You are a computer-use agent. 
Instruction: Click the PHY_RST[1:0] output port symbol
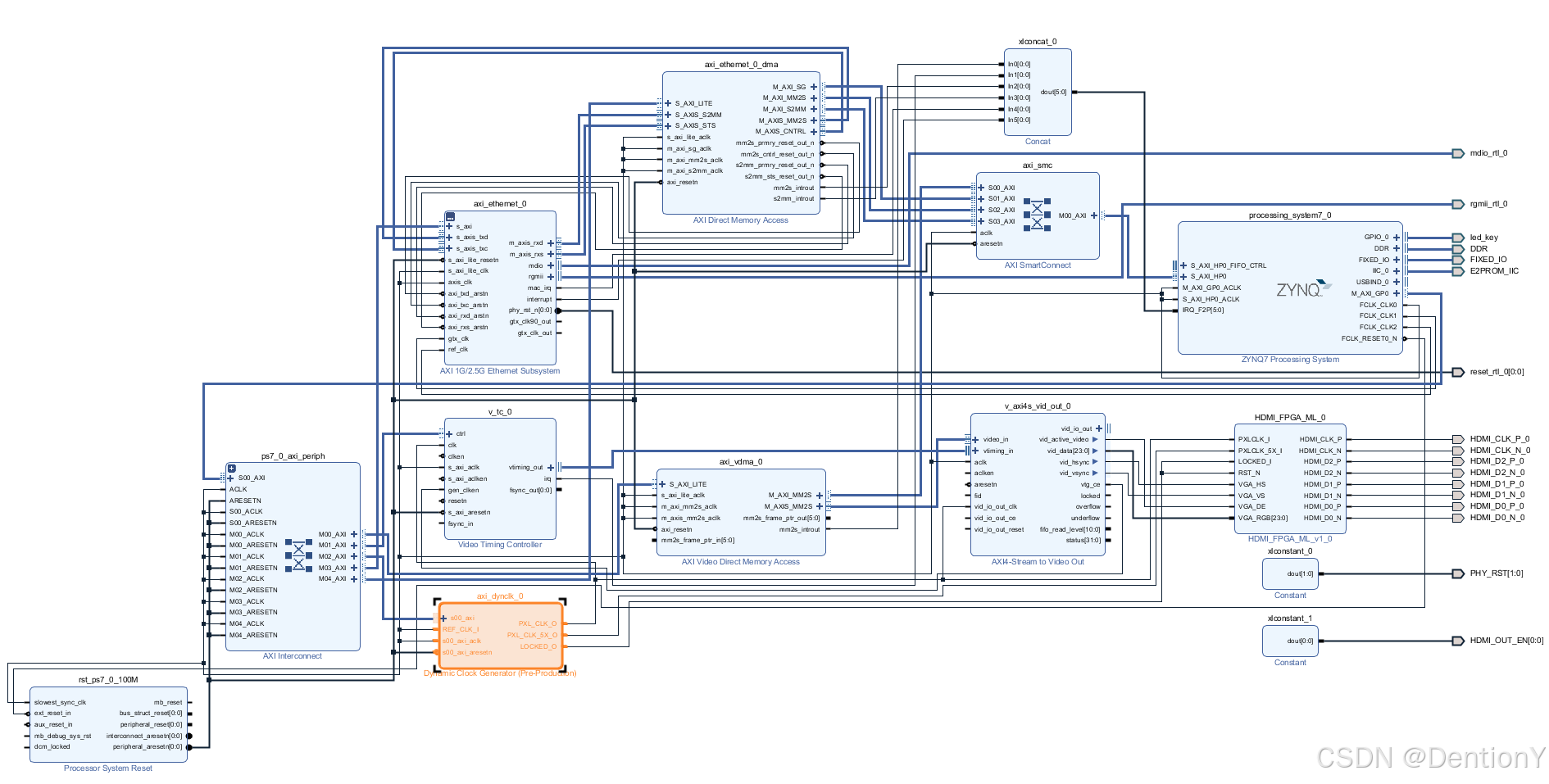[x=1457, y=573]
